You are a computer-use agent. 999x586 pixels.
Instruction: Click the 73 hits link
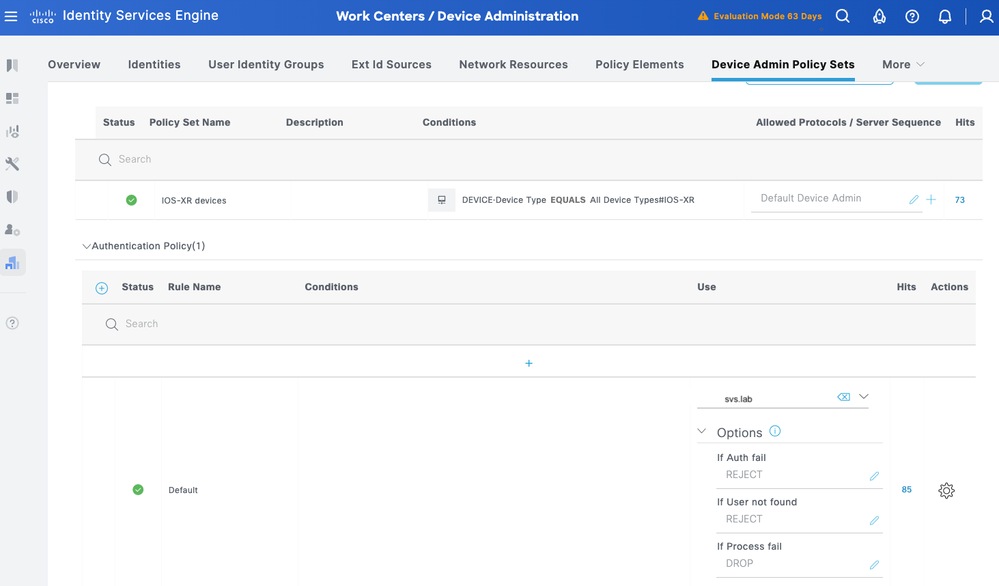[959, 200]
